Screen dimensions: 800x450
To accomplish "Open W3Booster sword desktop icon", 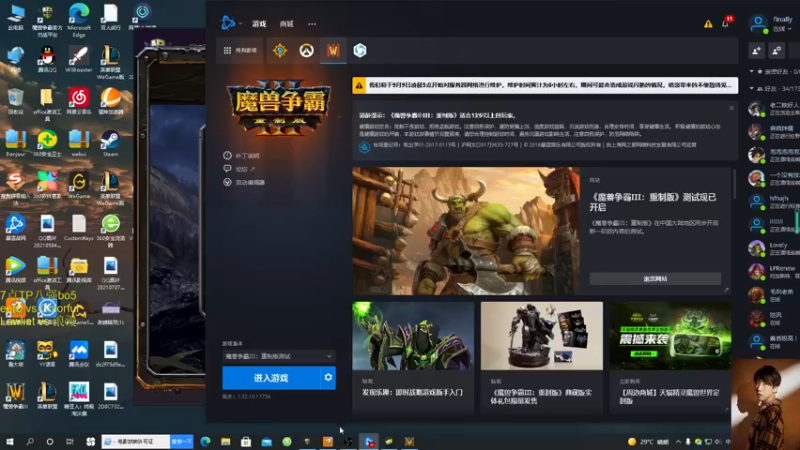I will (x=79, y=59).
